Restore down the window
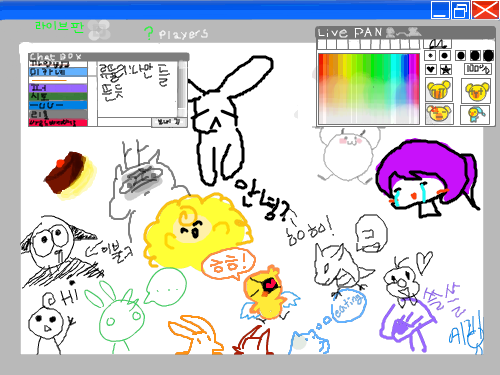This screenshot has width=500, height=375. [461, 10]
